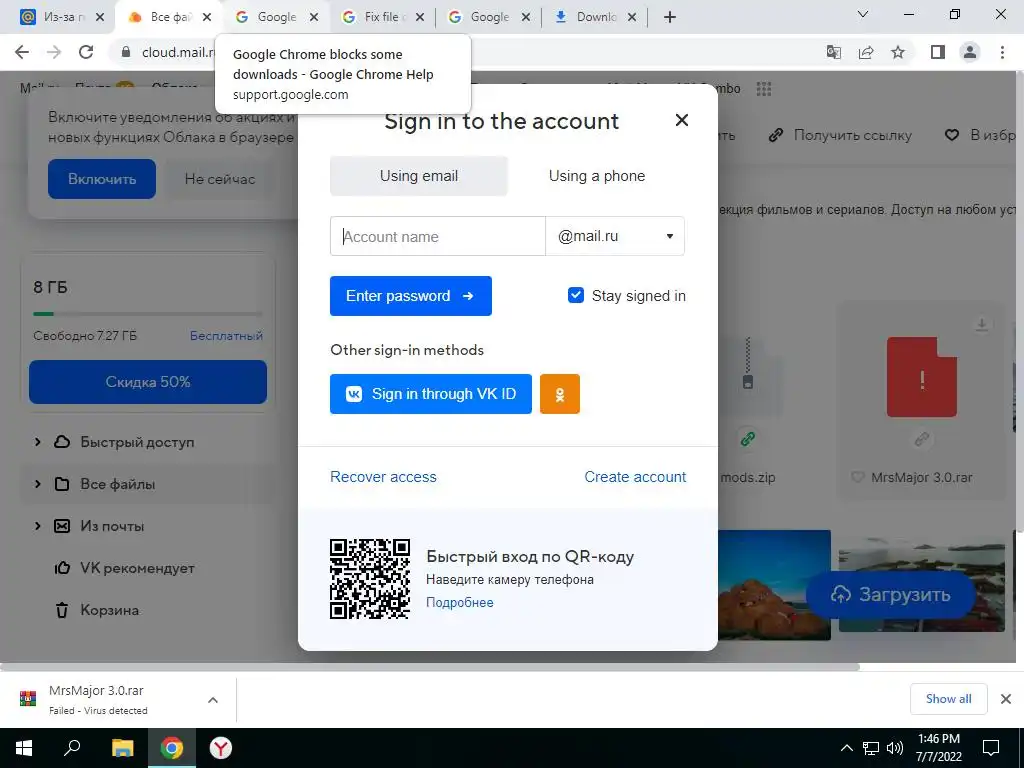This screenshot has width=1024, height=768.
Task: Click the Бесплатный plan link
Action: [226, 336]
